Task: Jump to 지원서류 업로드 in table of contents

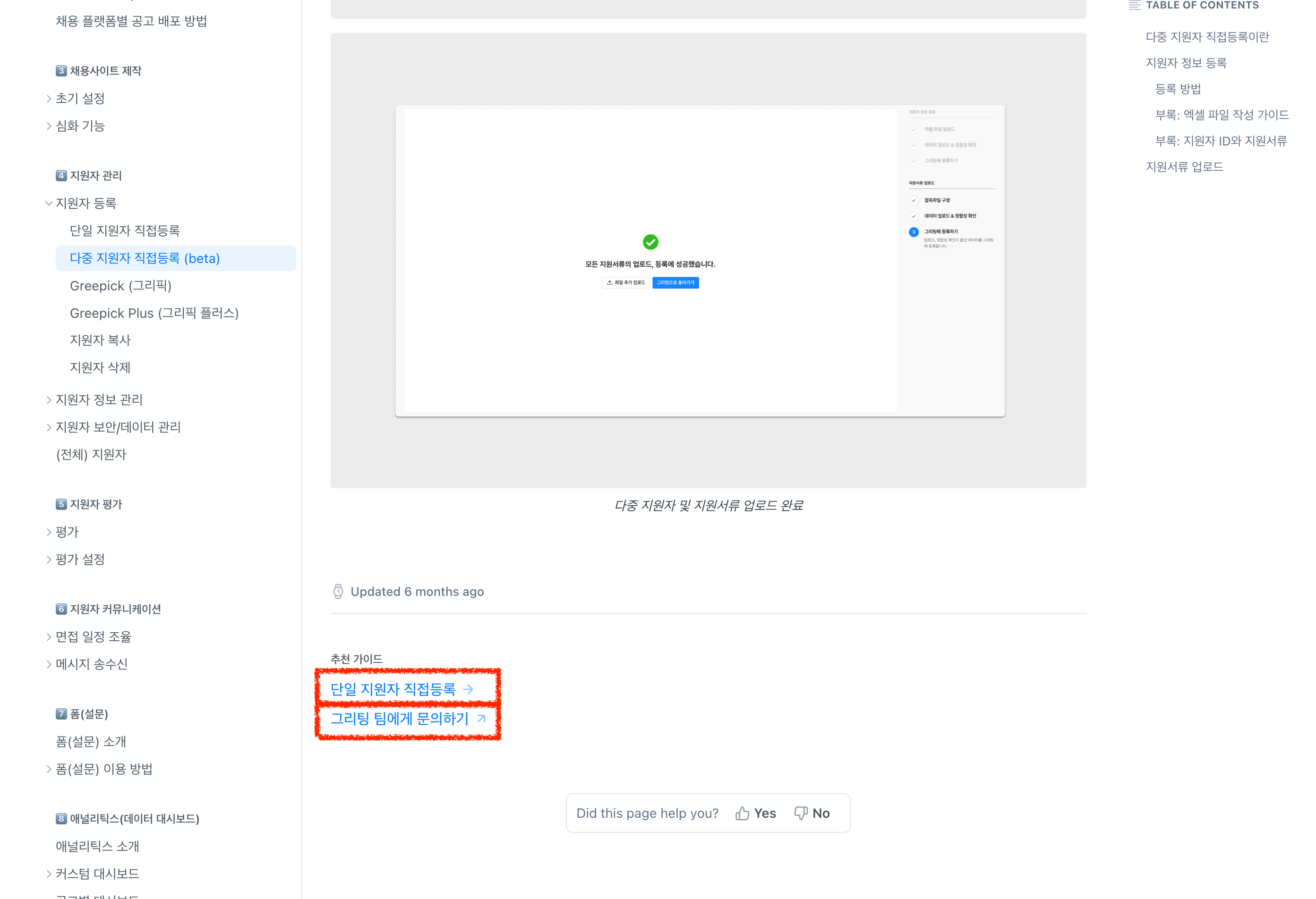Action: tap(1184, 167)
